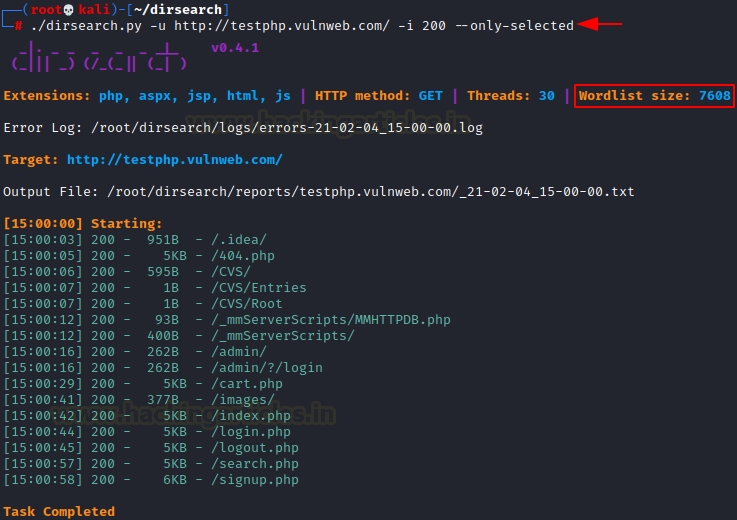Viewport: 737px width, 520px height.
Task: Click the /CVS/Entries result row
Action: pyautogui.click(x=155, y=288)
